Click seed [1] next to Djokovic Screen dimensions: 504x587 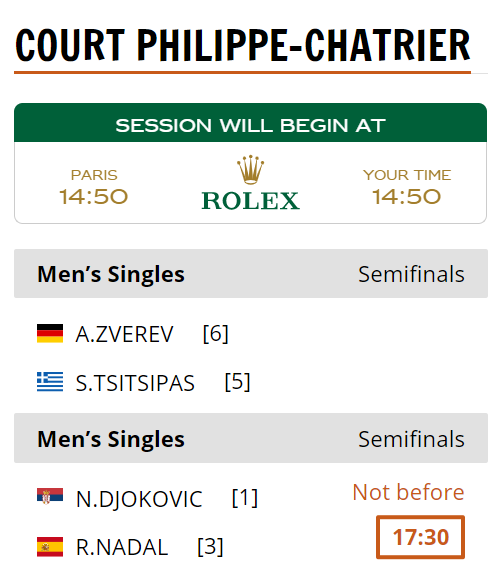[245, 498]
